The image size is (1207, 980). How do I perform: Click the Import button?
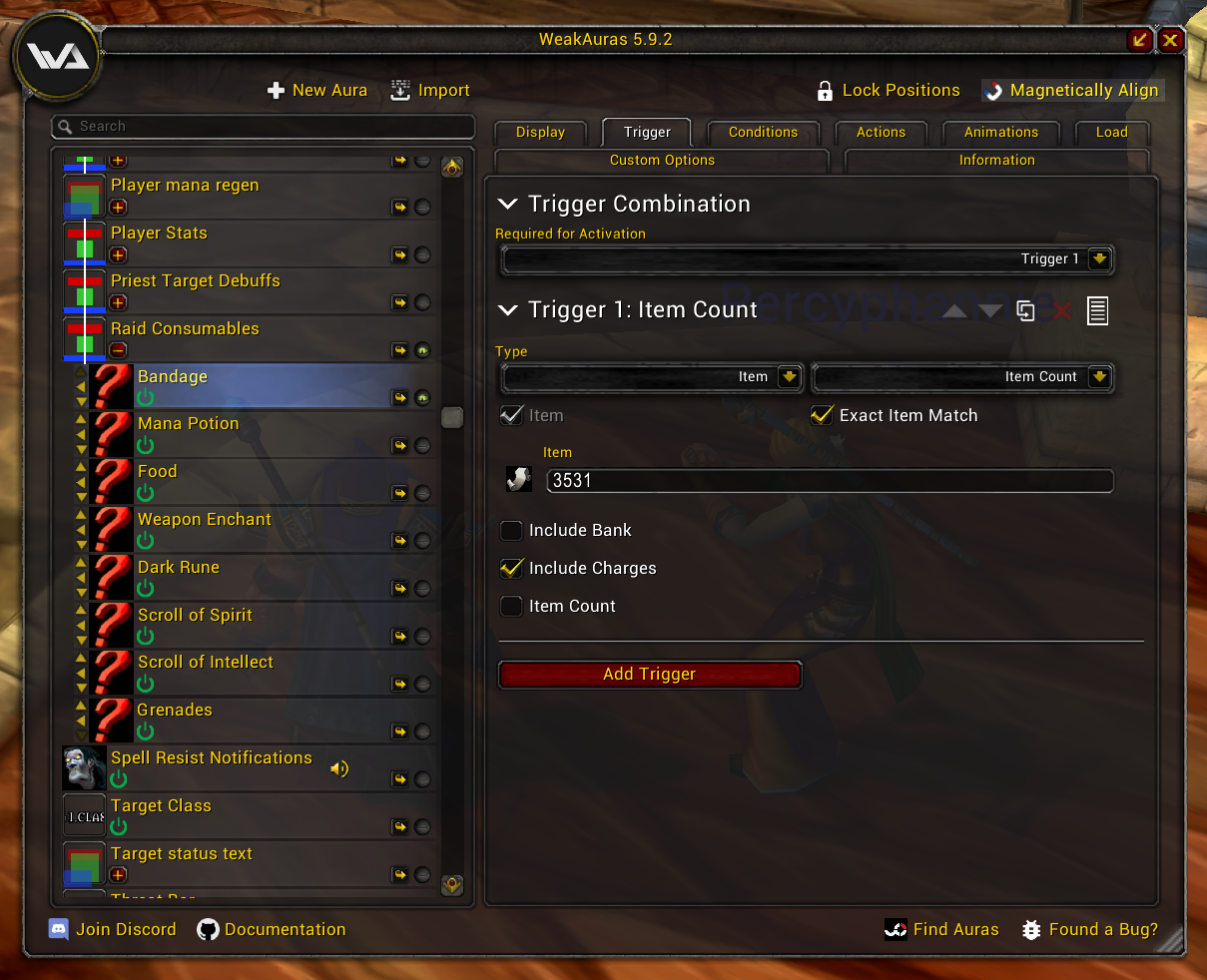(429, 90)
